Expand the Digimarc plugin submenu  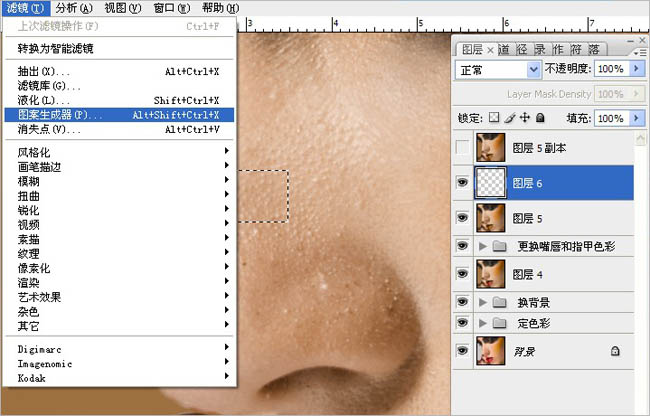coord(119,349)
